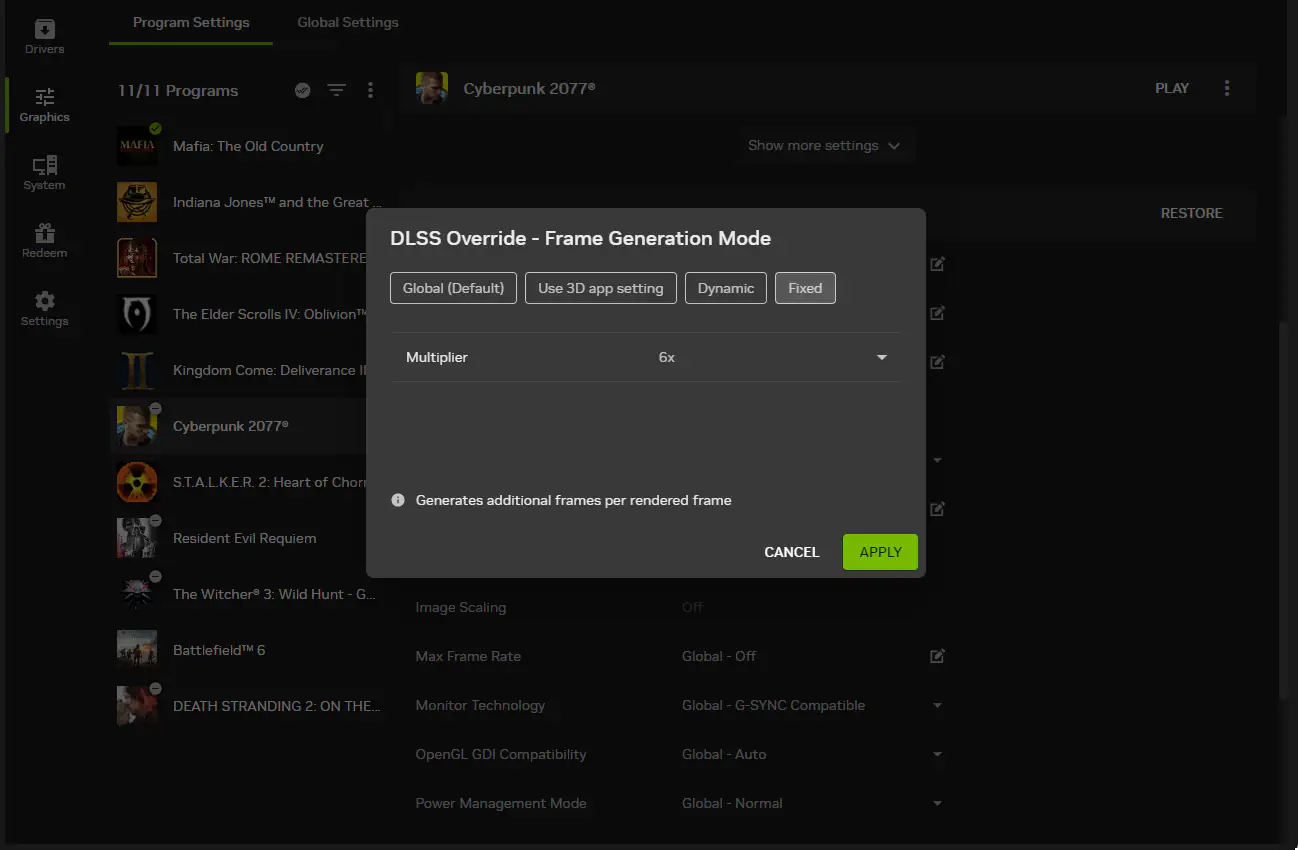Pick the Kingdom Come: Deliverance II icon
This screenshot has width=1298, height=850.
137,370
